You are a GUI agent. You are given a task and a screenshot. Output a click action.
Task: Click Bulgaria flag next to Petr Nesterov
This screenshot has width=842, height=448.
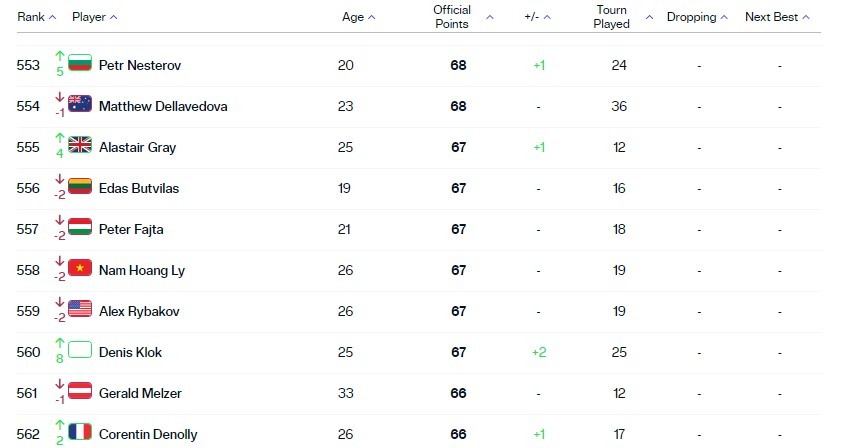(x=79, y=63)
